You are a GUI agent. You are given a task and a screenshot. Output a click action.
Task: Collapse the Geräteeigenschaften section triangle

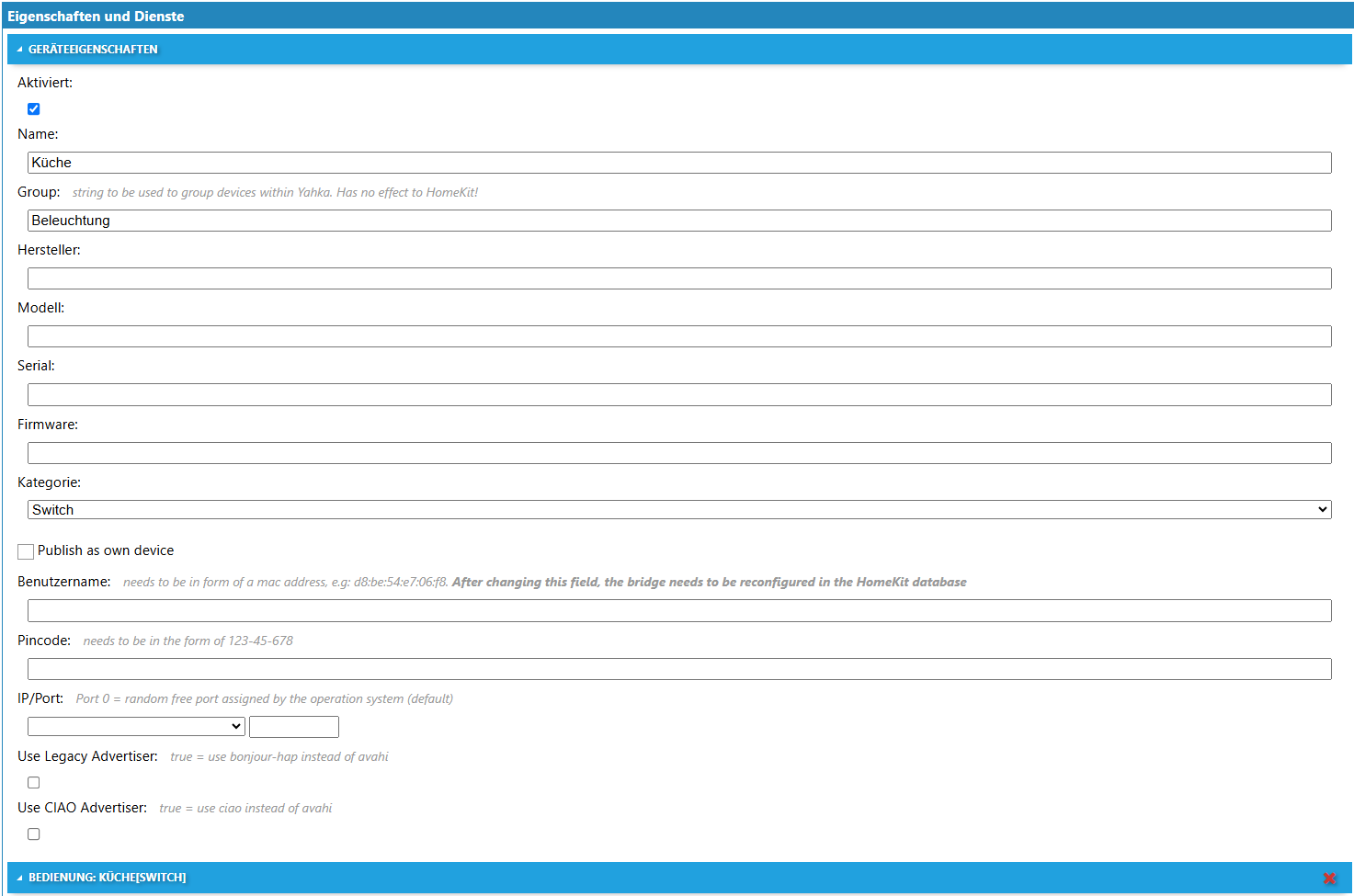click(x=19, y=50)
